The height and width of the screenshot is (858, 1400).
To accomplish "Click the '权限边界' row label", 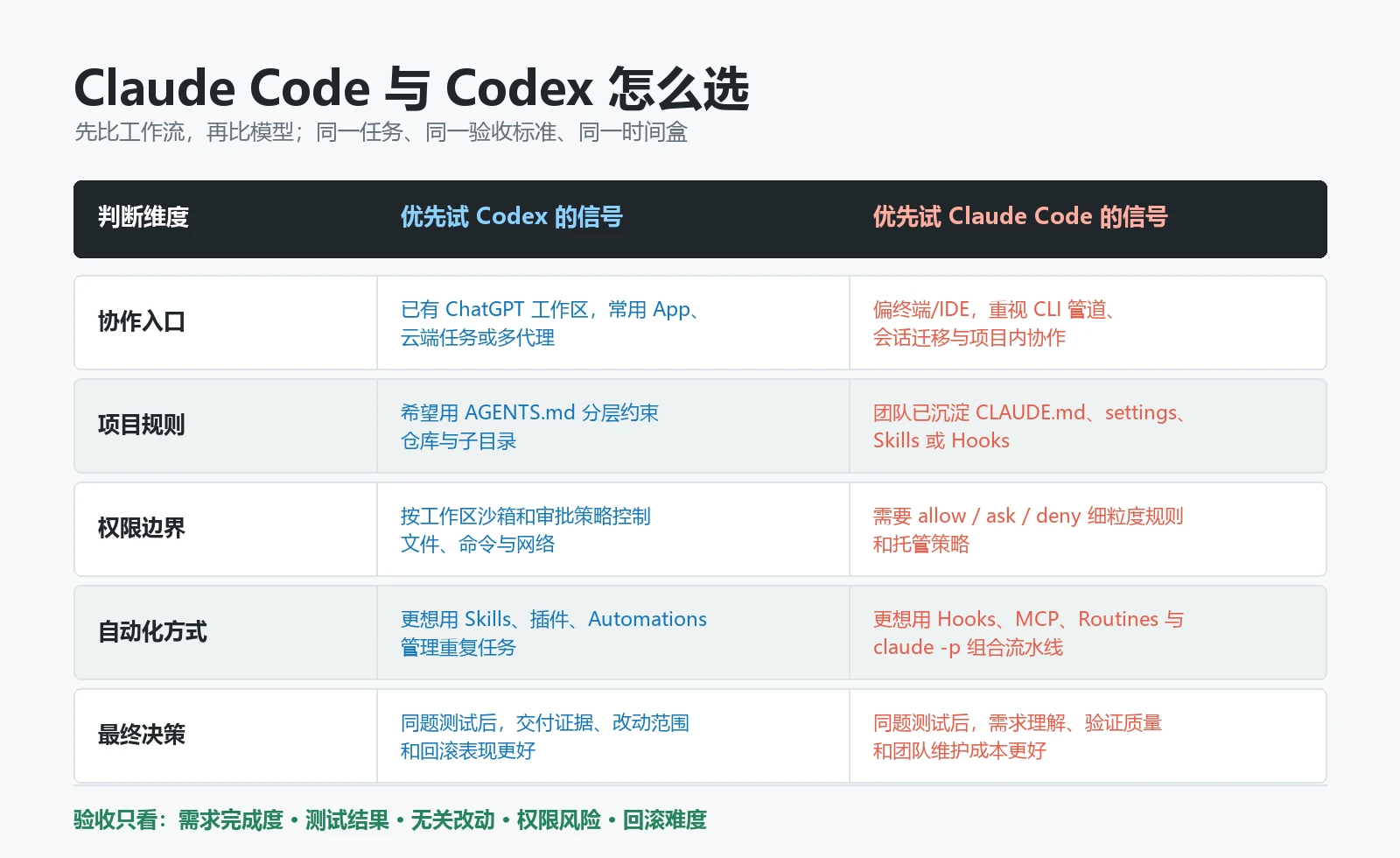I will 142,529.
